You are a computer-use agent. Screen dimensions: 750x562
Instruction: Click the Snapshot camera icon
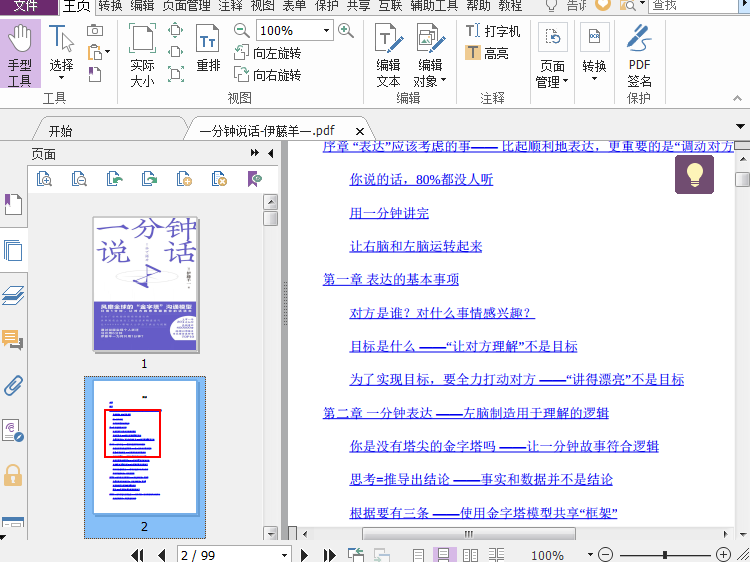95,31
